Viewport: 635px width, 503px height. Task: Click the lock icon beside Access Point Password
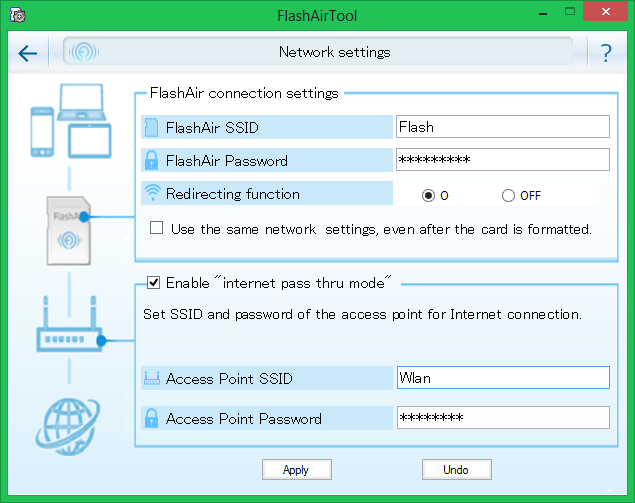[x=151, y=418]
